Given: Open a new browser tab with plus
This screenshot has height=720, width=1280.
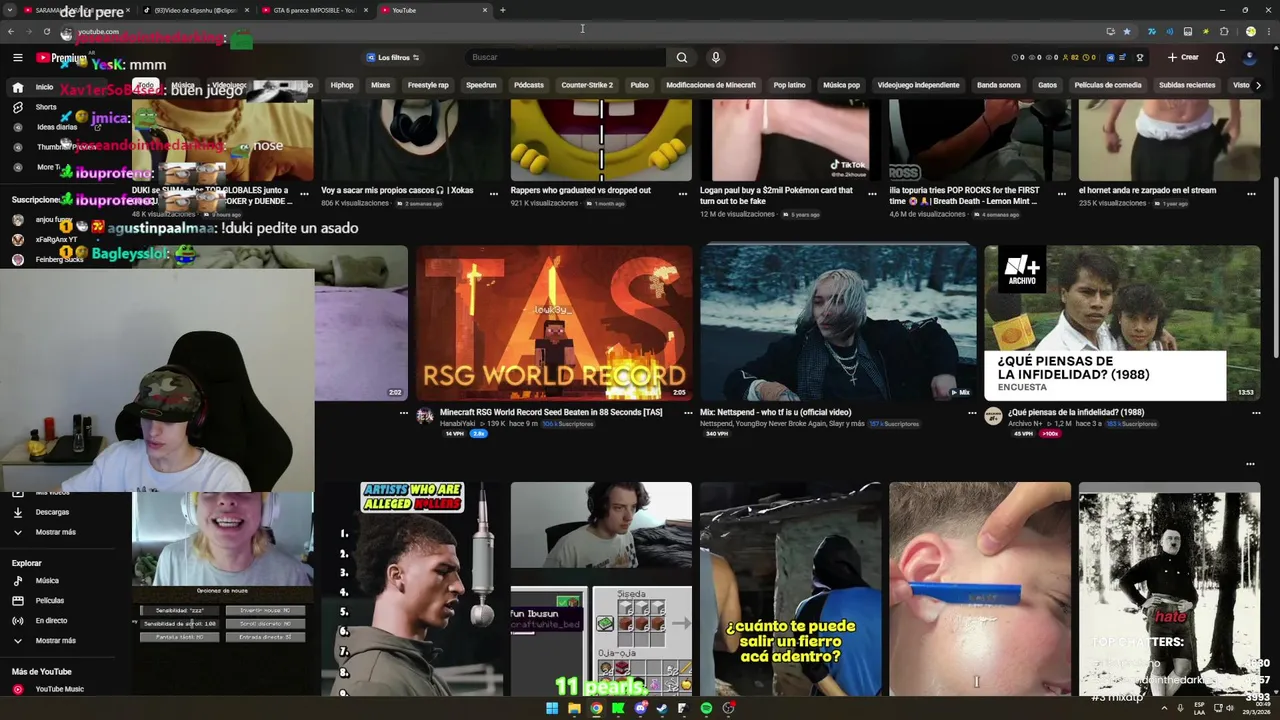Looking at the screenshot, I should (502, 10).
